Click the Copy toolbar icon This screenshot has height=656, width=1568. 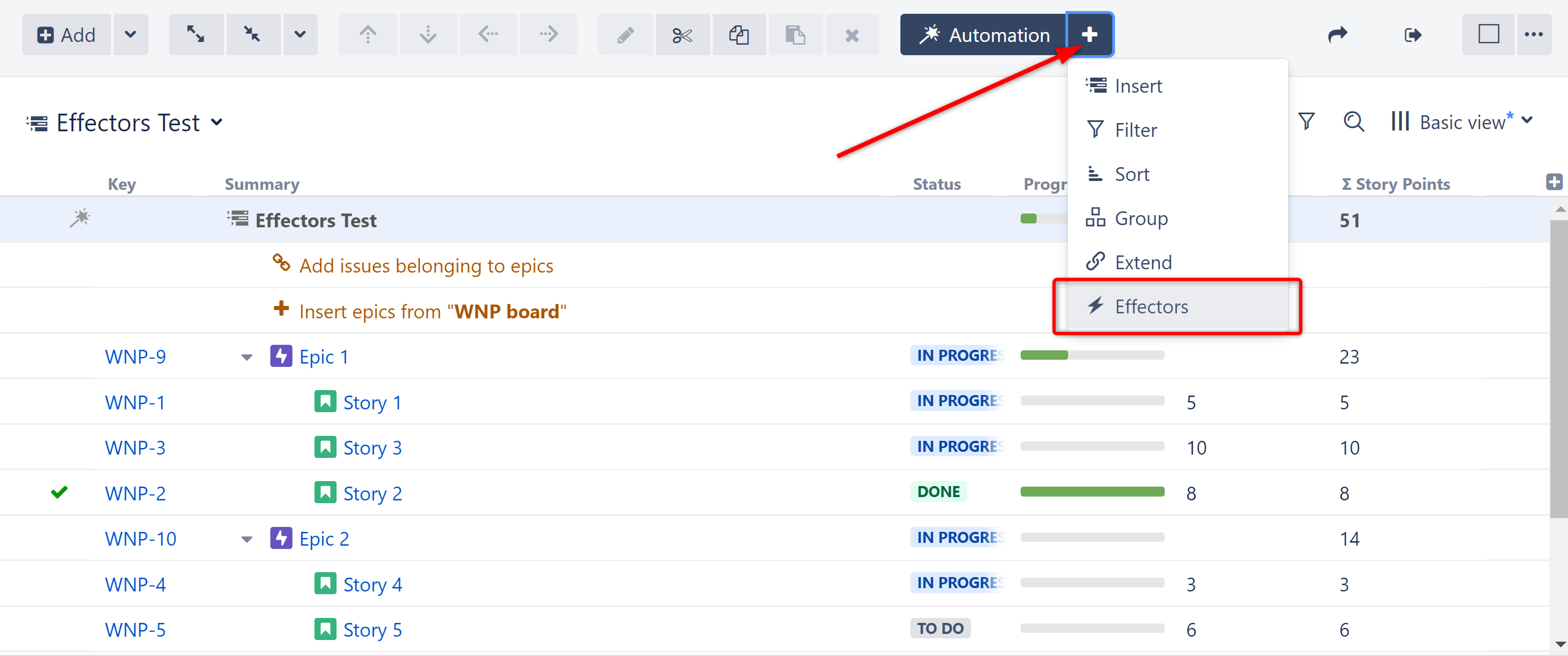click(x=738, y=35)
